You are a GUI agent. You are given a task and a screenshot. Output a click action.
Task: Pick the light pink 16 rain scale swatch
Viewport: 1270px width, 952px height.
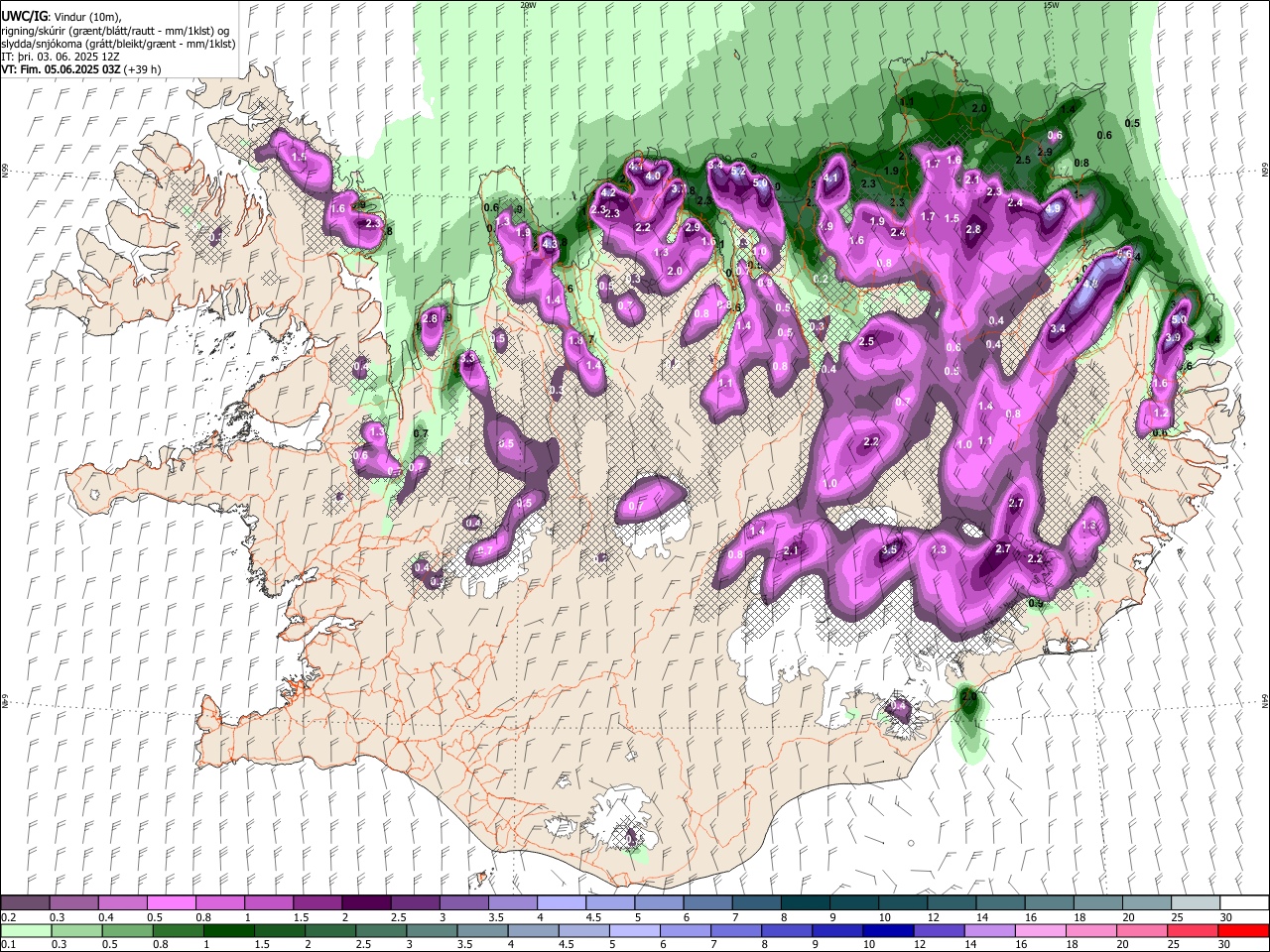coord(1040,931)
